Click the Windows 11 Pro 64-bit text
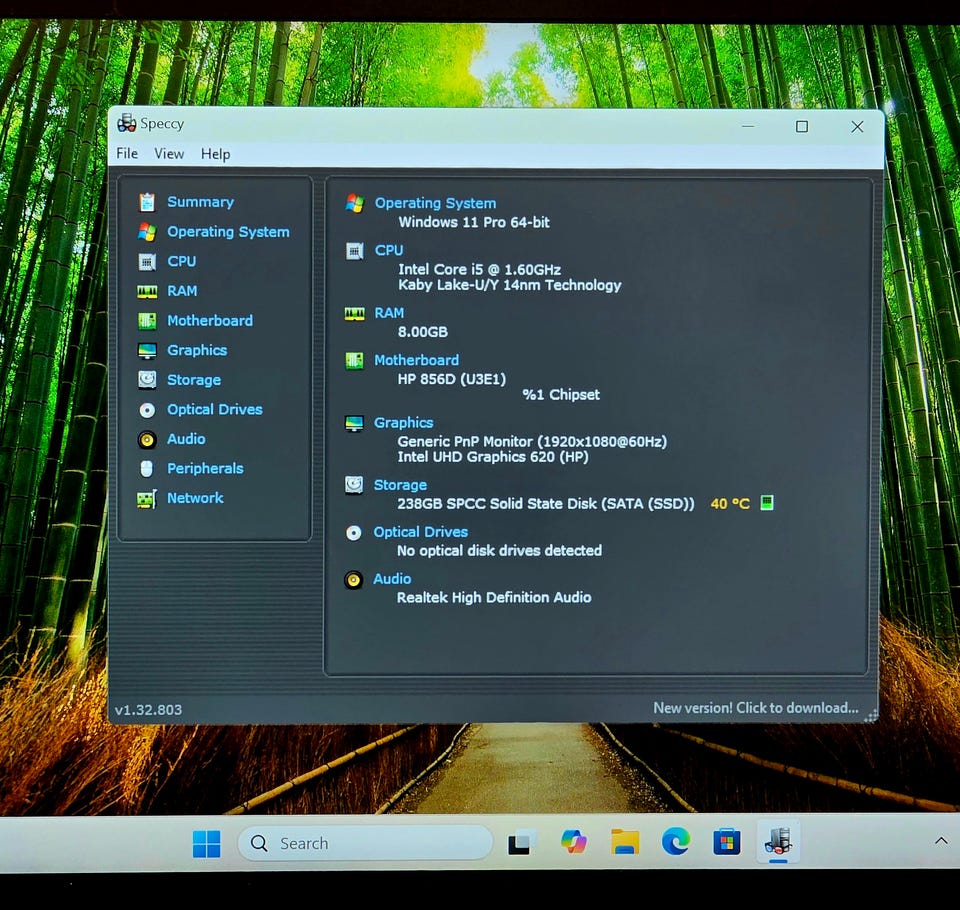 coord(474,222)
